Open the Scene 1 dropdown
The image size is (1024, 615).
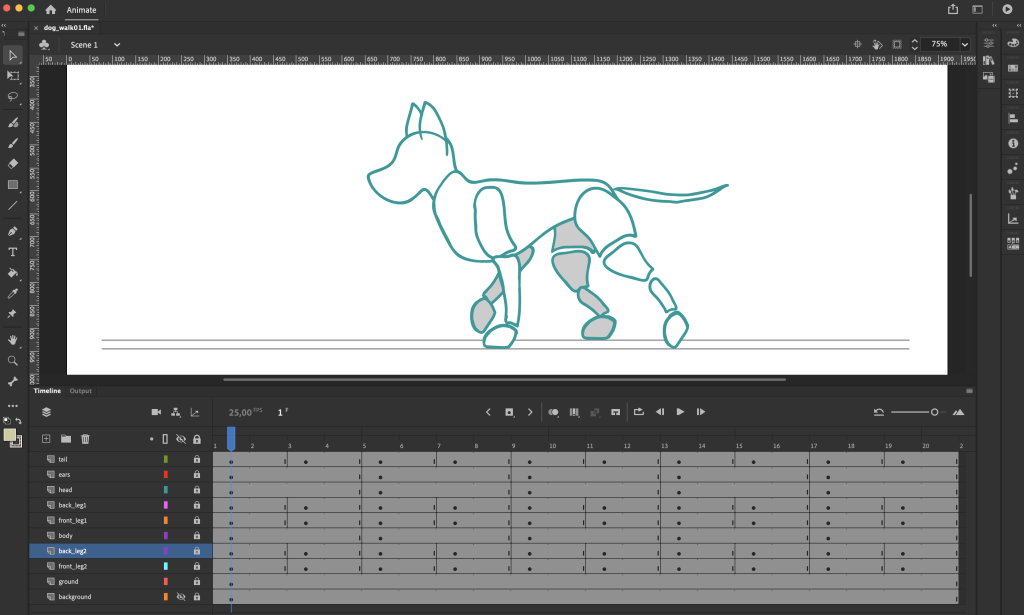coord(117,45)
